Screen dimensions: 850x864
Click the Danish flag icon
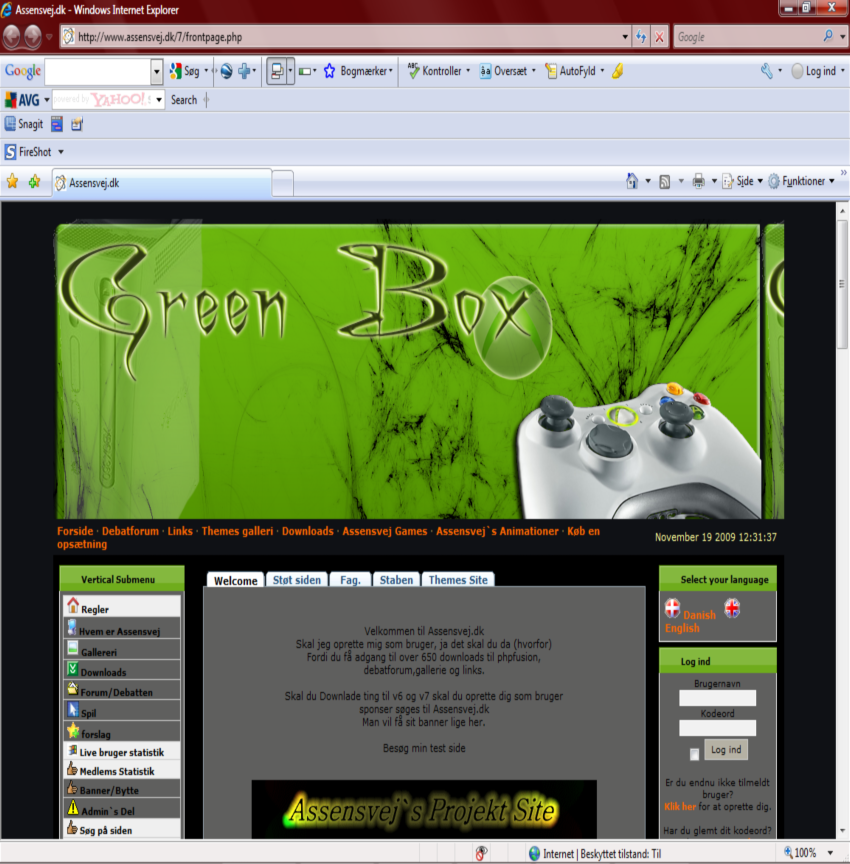coord(672,608)
